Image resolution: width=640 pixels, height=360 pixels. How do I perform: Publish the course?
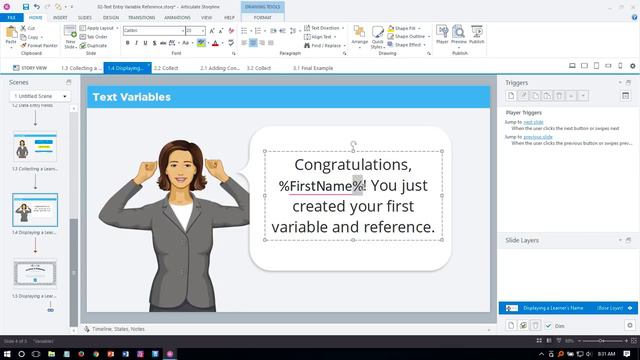coord(476,35)
